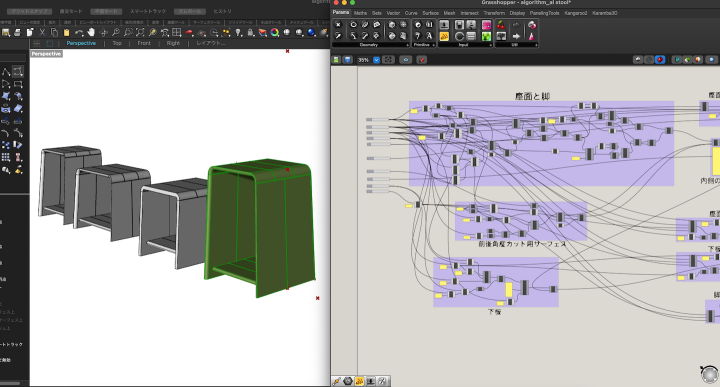Click the color wheel icon in Rhino toolbar
Viewport: 720px width, 387px height.
click(275, 32)
